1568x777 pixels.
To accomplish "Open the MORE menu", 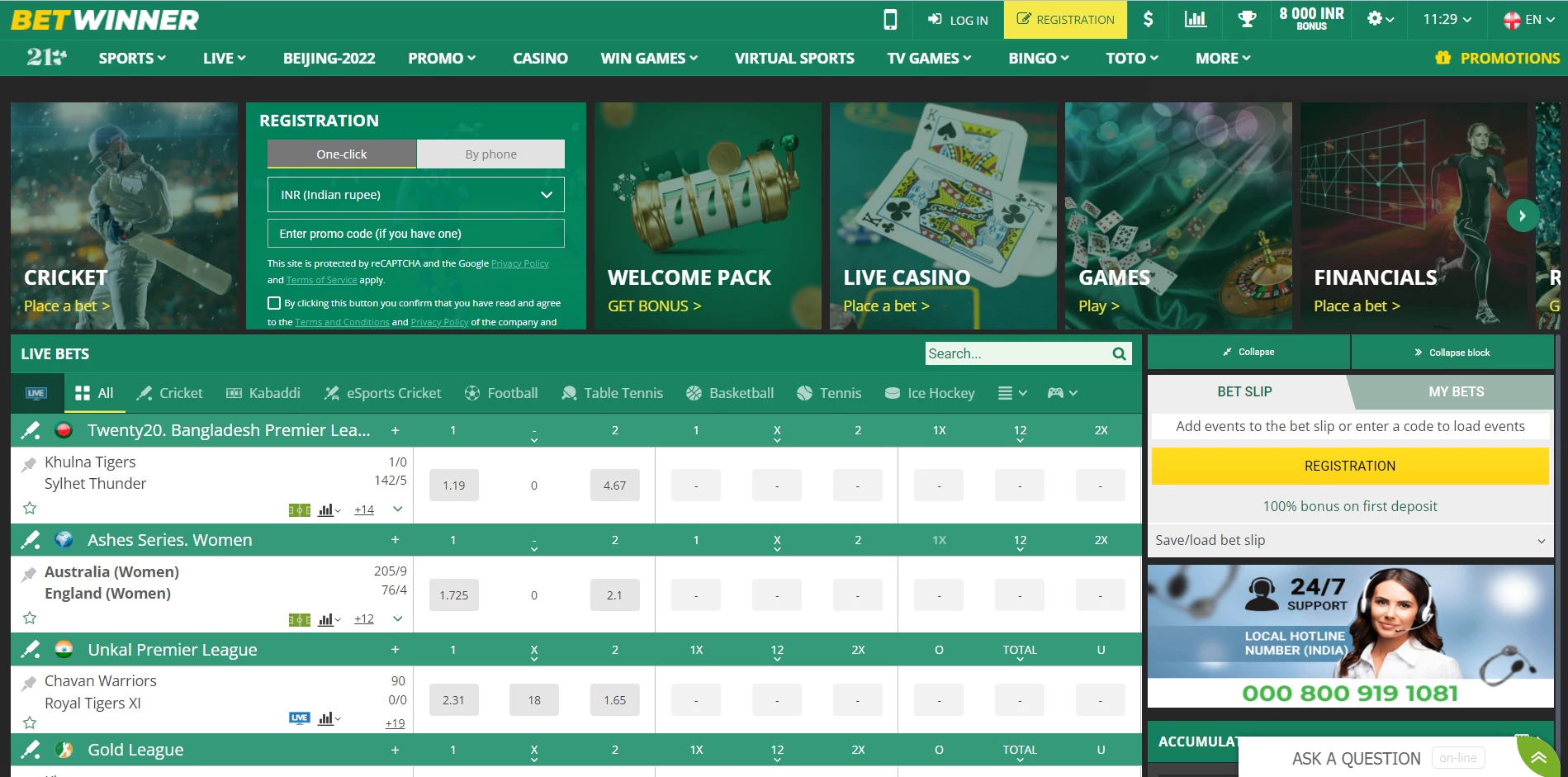I will click(x=1223, y=58).
